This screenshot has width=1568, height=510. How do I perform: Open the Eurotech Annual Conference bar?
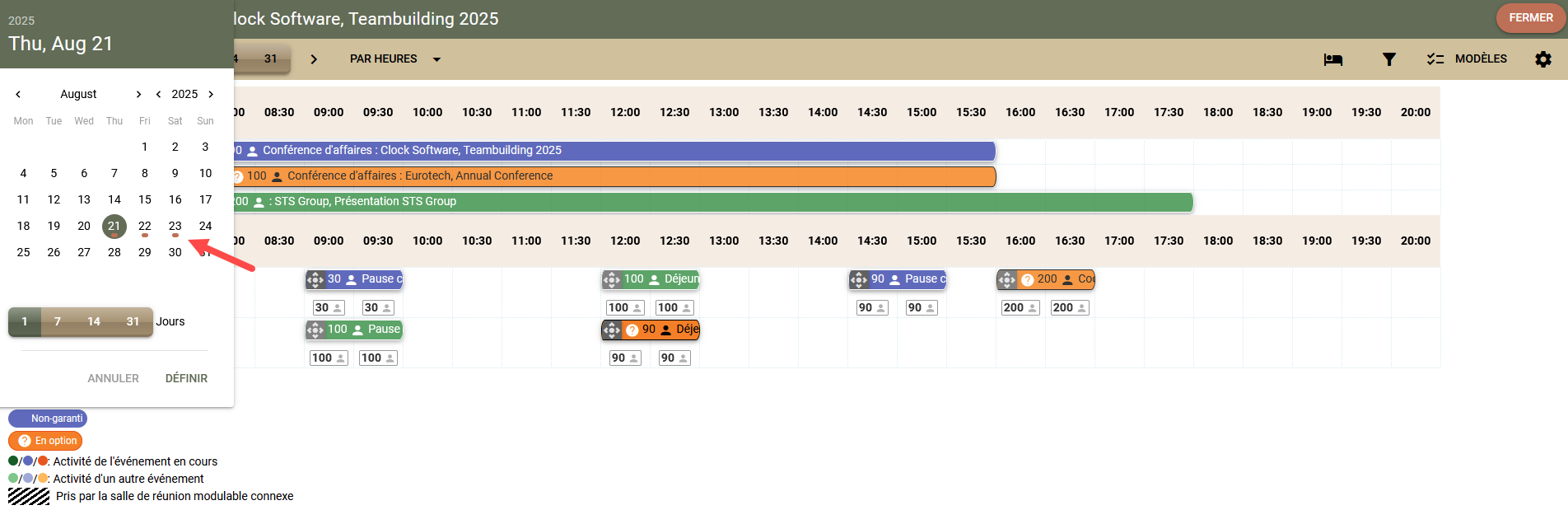(614, 176)
